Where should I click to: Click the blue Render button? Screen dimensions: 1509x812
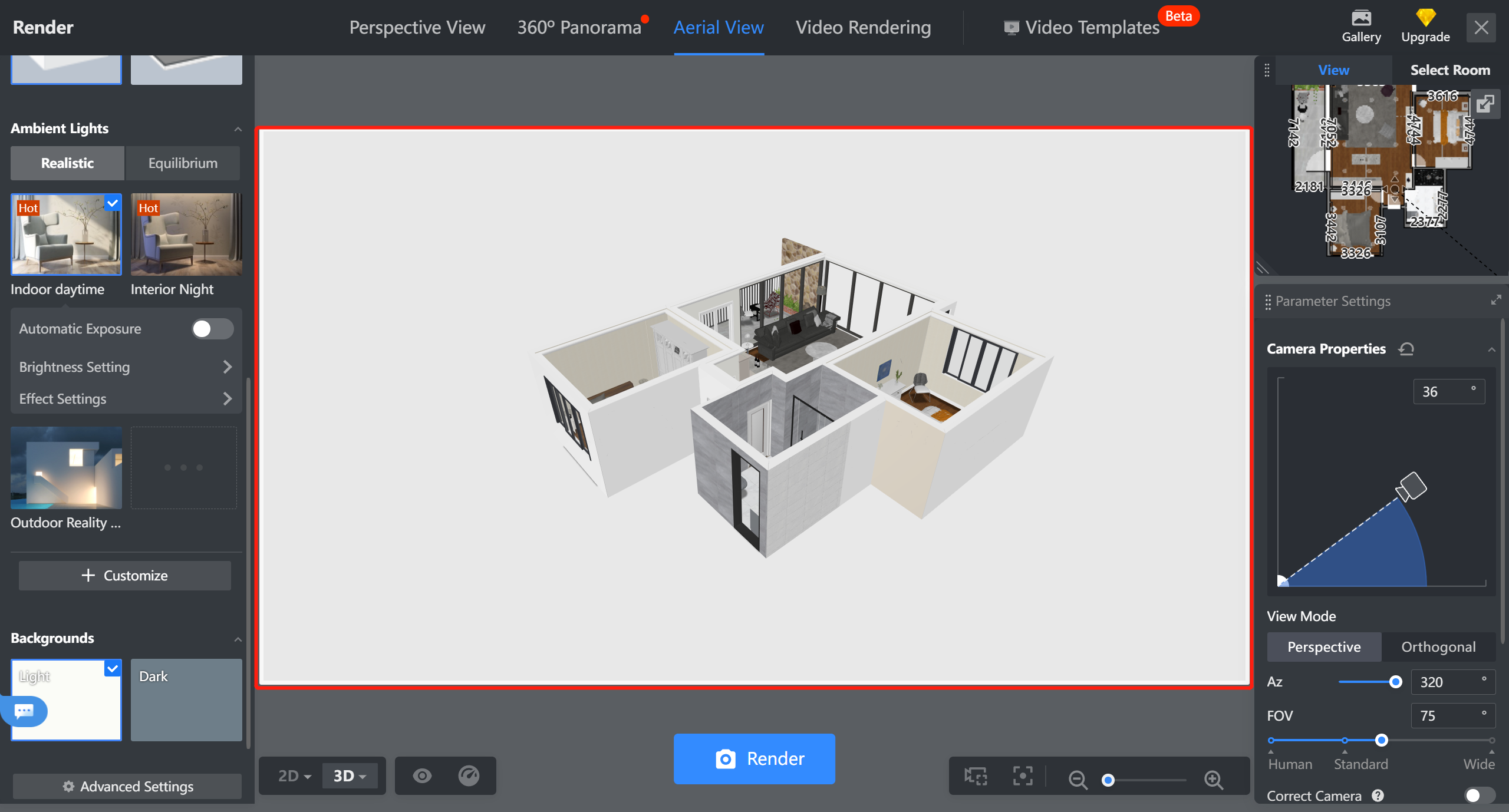(x=754, y=758)
